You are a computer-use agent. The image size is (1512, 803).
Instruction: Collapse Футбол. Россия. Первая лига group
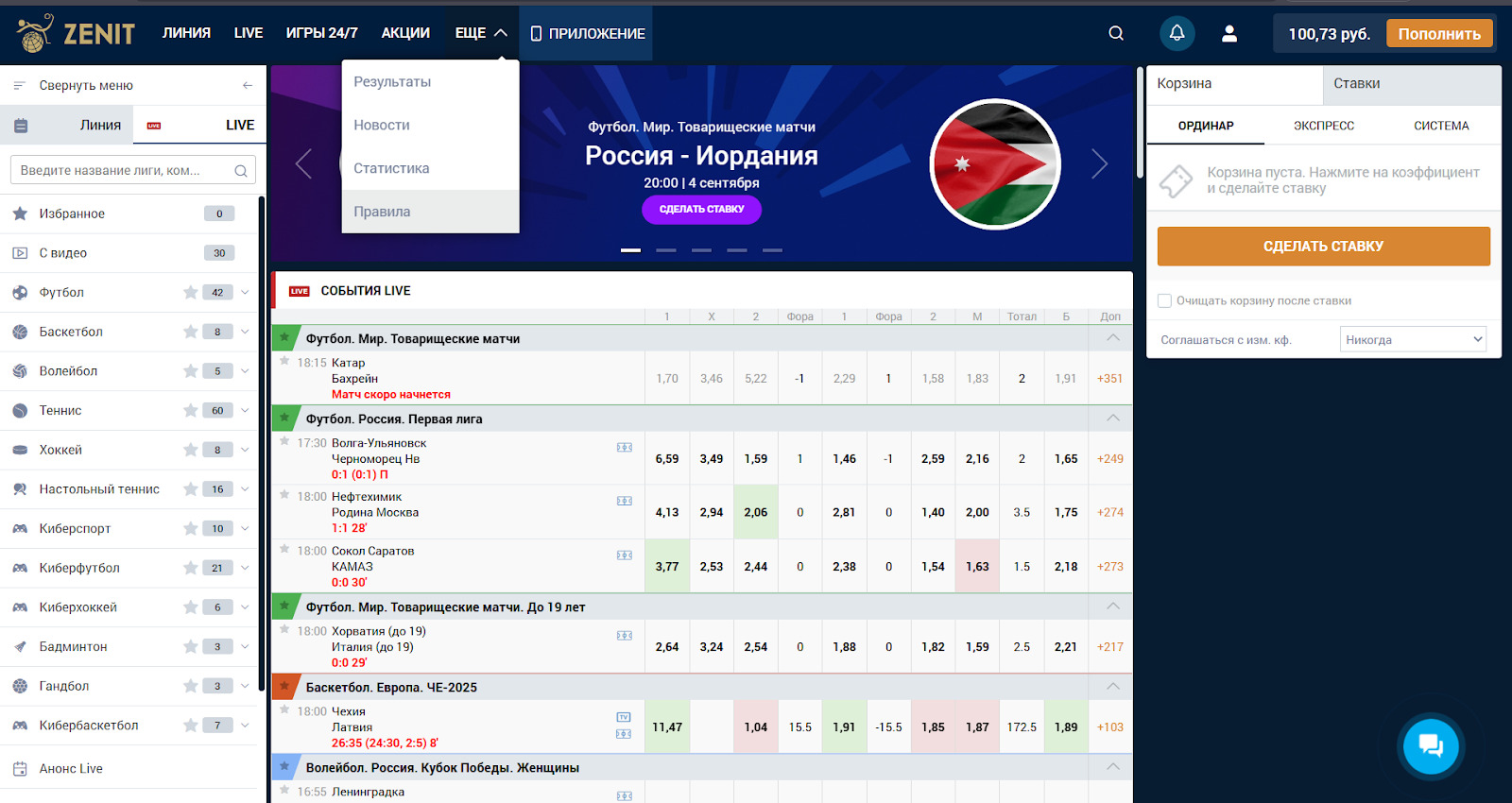pos(1113,419)
